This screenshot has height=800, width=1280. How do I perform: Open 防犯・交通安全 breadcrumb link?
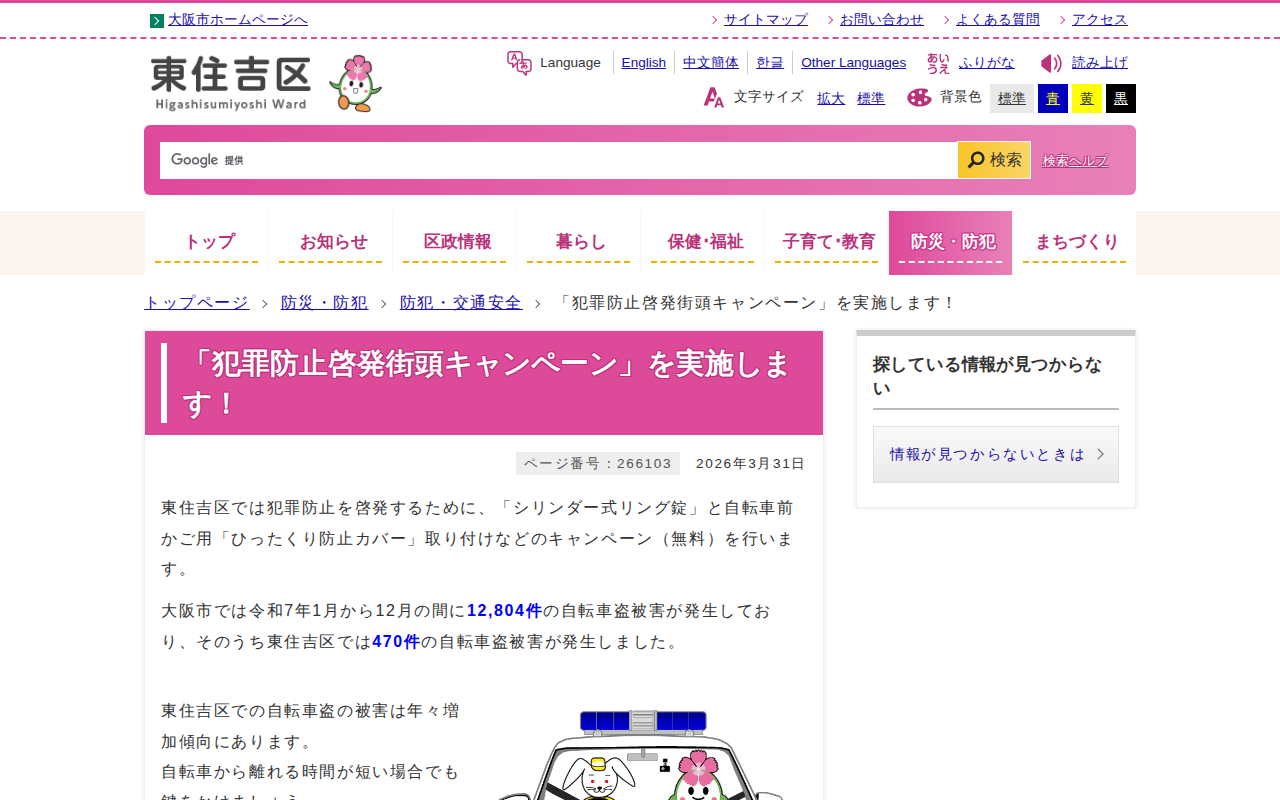pos(461,303)
